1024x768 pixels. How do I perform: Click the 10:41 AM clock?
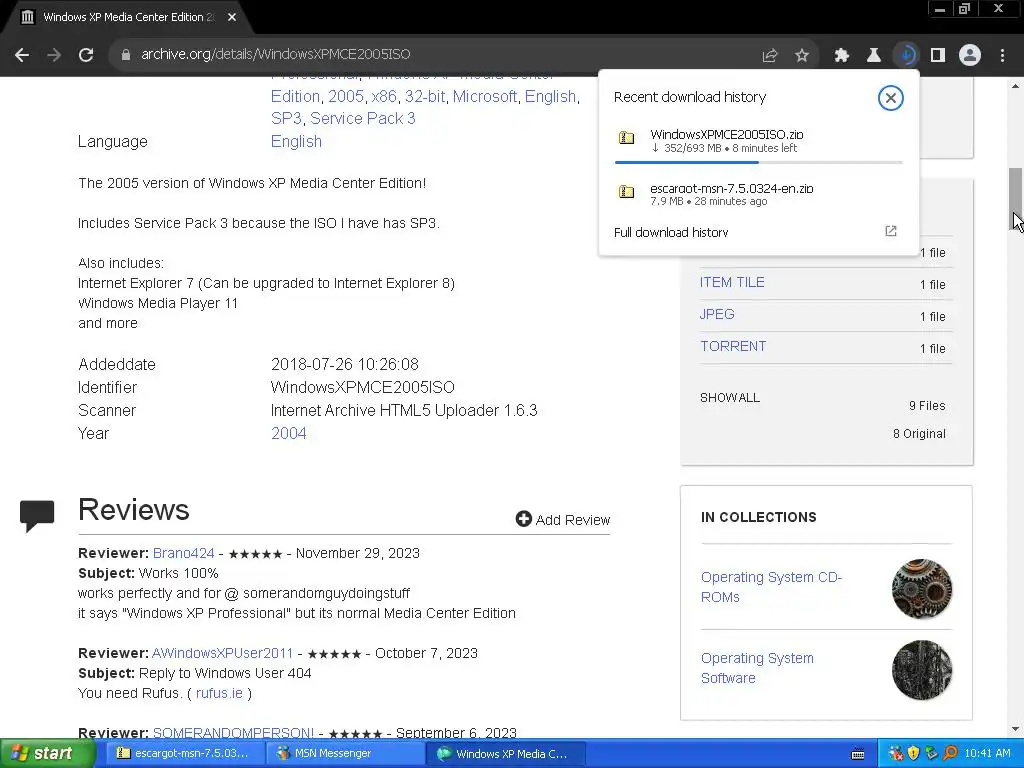[x=987, y=754]
